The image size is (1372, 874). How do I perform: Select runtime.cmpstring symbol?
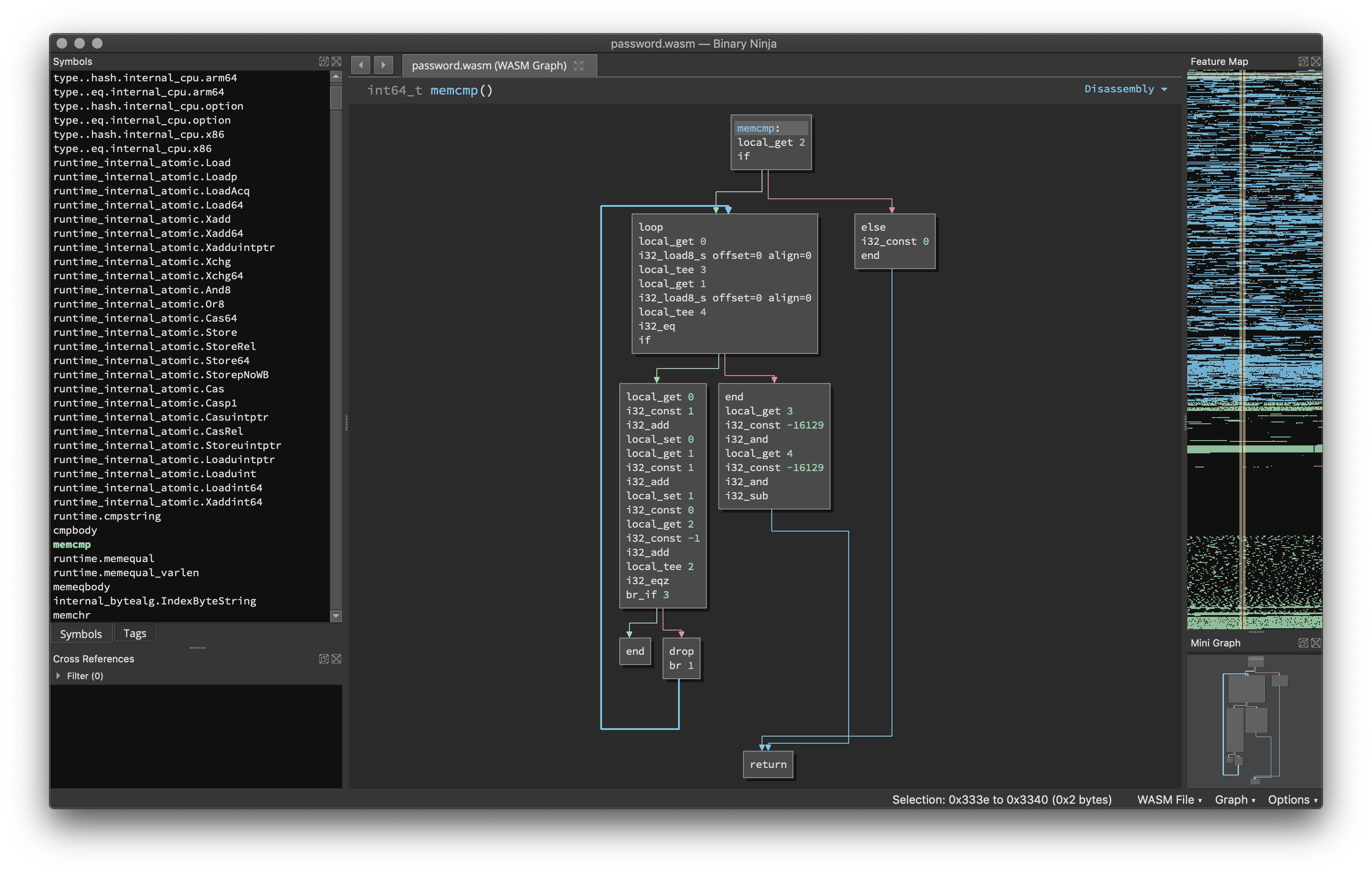[107, 516]
